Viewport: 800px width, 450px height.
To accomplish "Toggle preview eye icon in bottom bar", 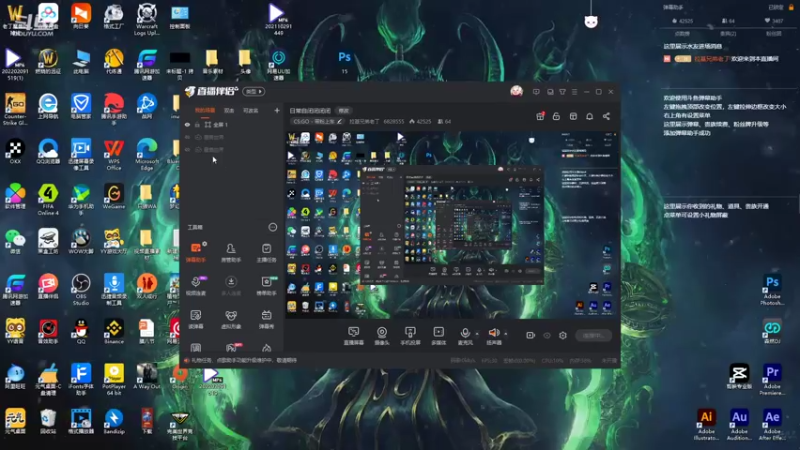I will (547, 335).
